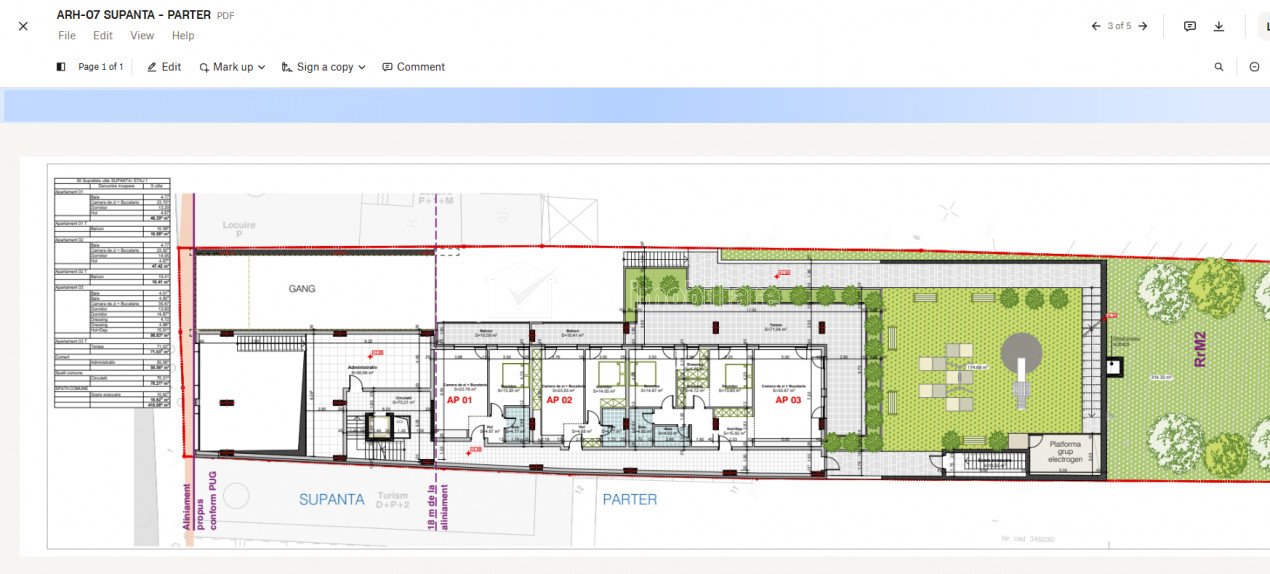Open the File menu
The image size is (1270, 574).
67,36
